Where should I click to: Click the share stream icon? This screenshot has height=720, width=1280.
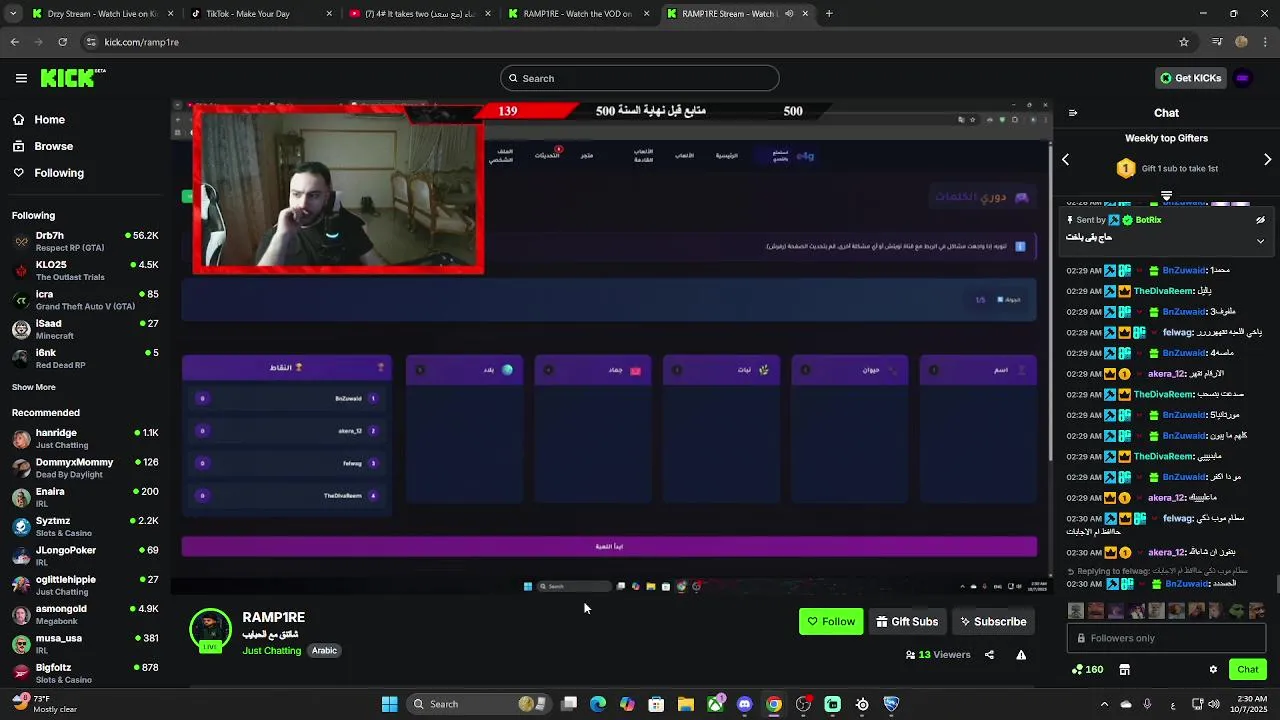pos(989,655)
